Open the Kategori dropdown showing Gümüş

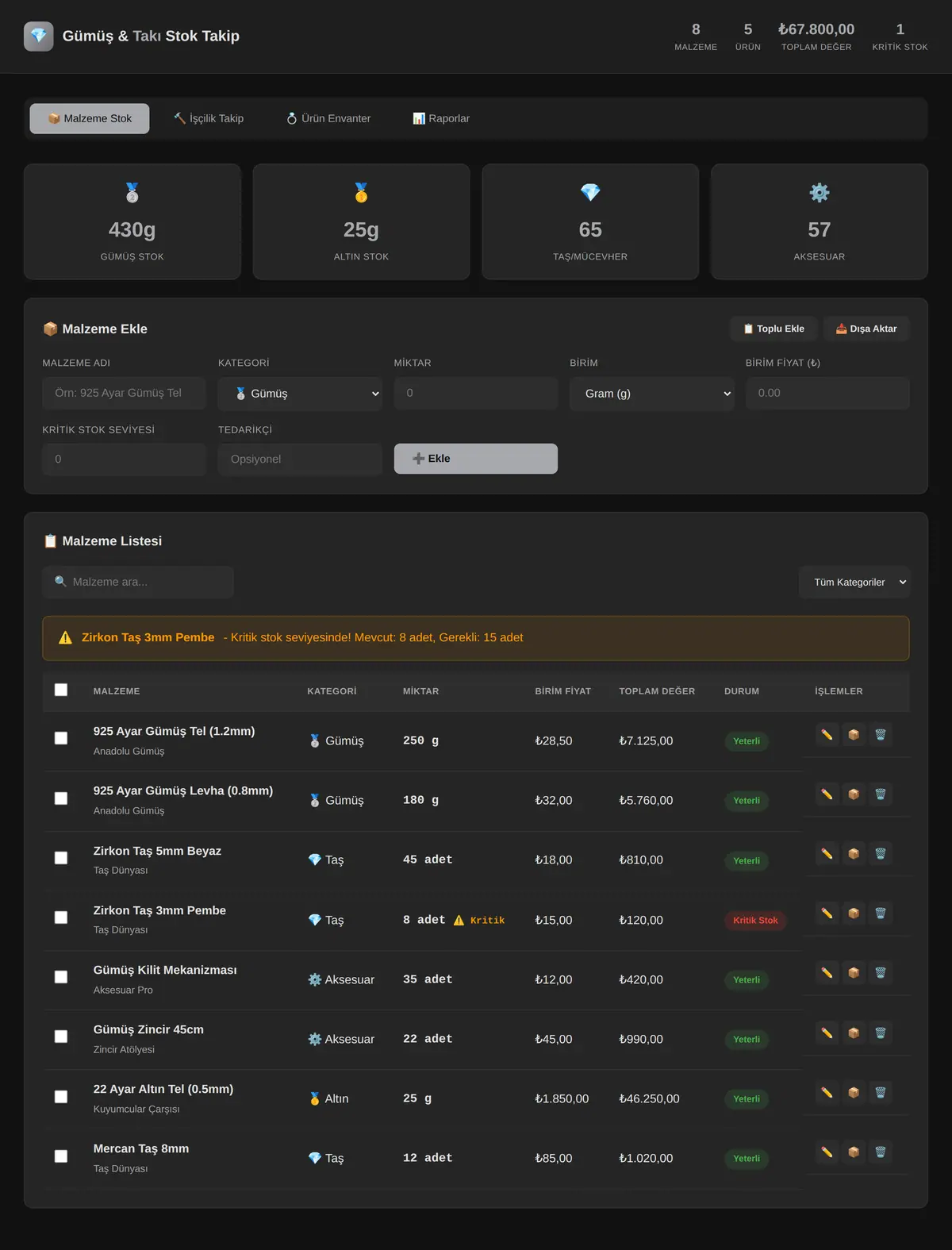click(x=300, y=394)
